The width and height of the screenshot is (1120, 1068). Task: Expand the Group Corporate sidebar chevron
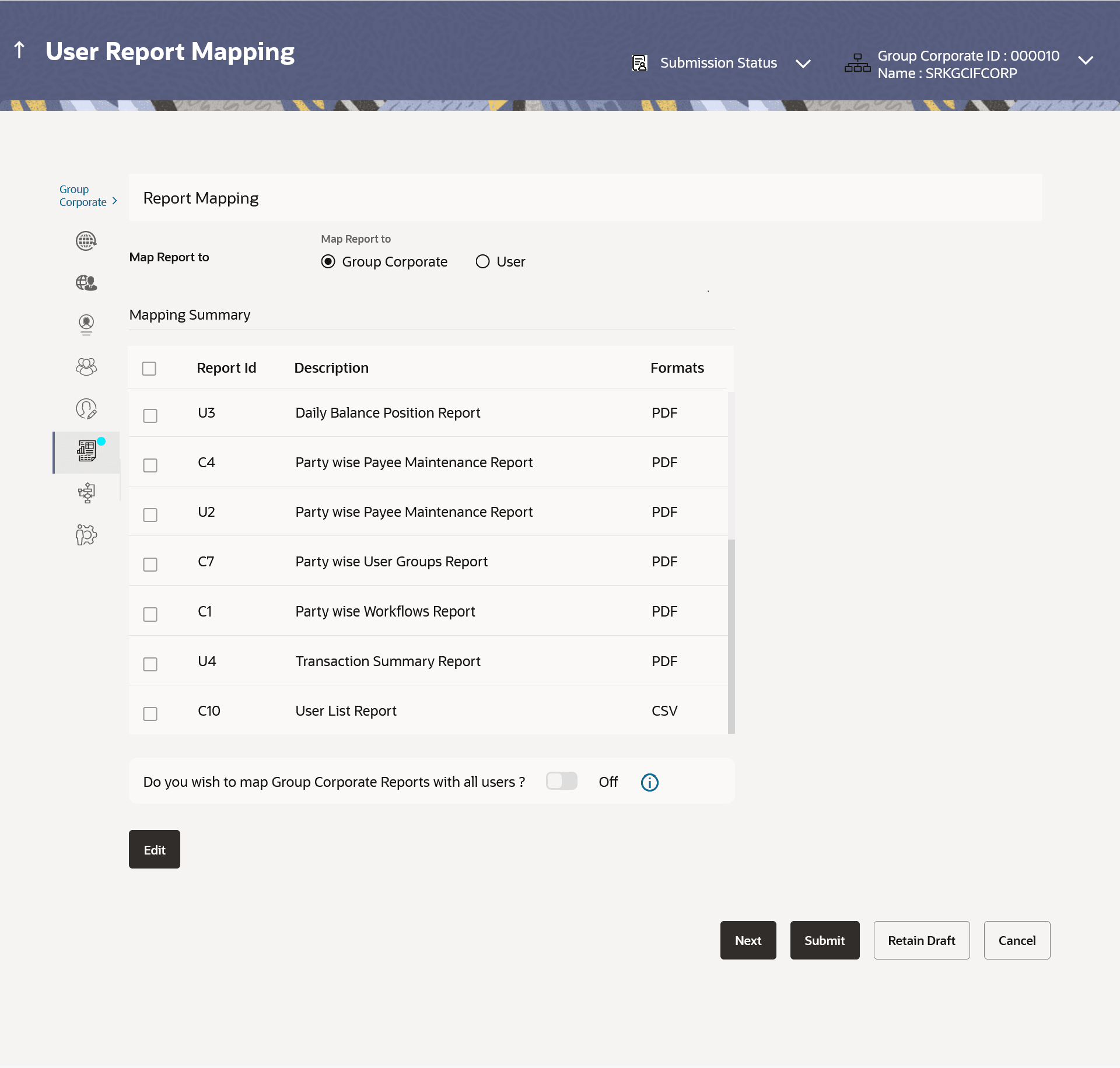(114, 201)
